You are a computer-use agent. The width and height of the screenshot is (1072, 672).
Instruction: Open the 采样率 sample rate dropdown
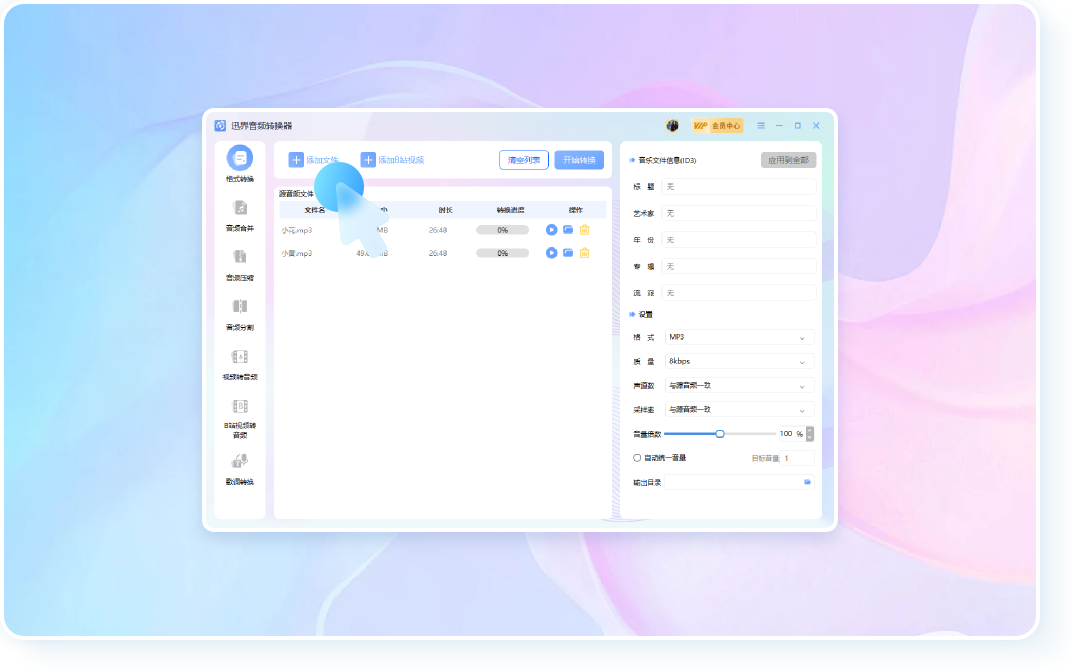click(739, 409)
